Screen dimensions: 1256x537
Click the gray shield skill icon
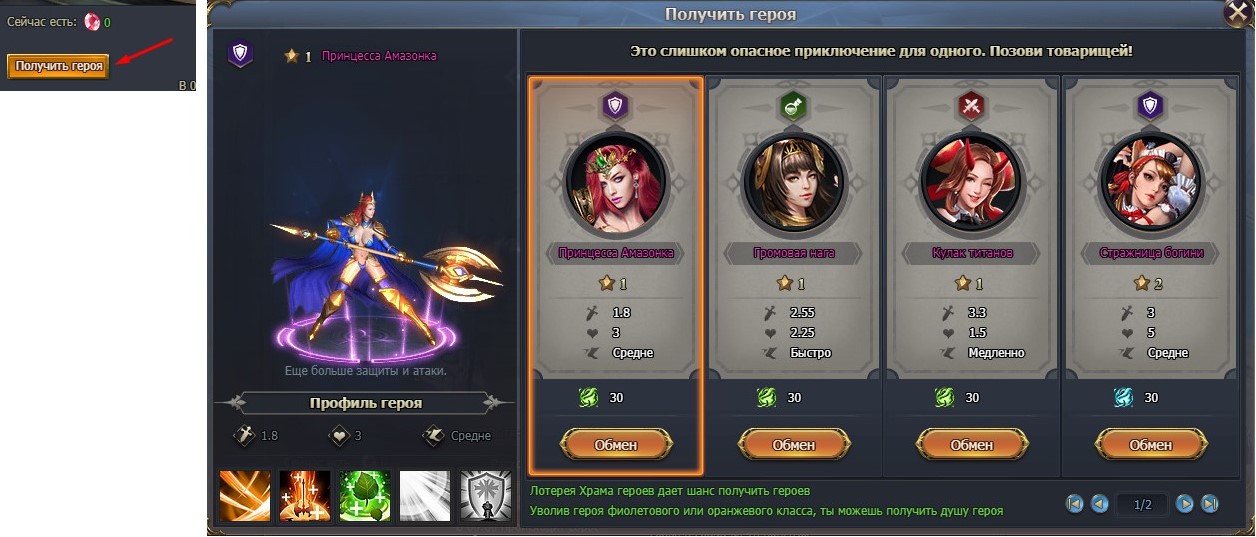click(486, 496)
